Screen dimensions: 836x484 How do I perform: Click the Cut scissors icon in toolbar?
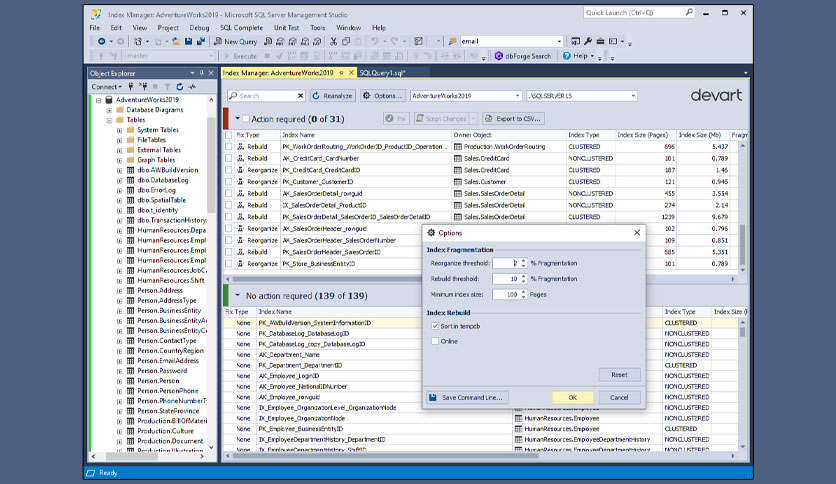(333, 41)
